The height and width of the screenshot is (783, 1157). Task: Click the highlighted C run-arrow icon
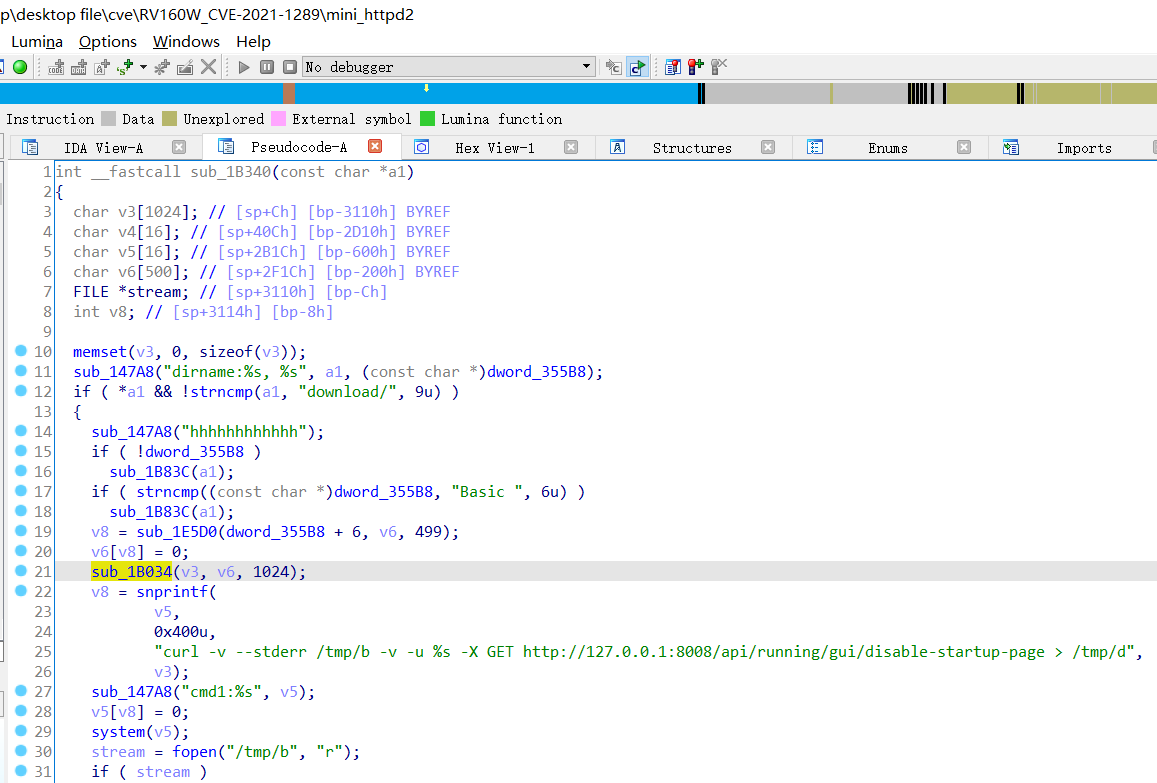tap(637, 67)
